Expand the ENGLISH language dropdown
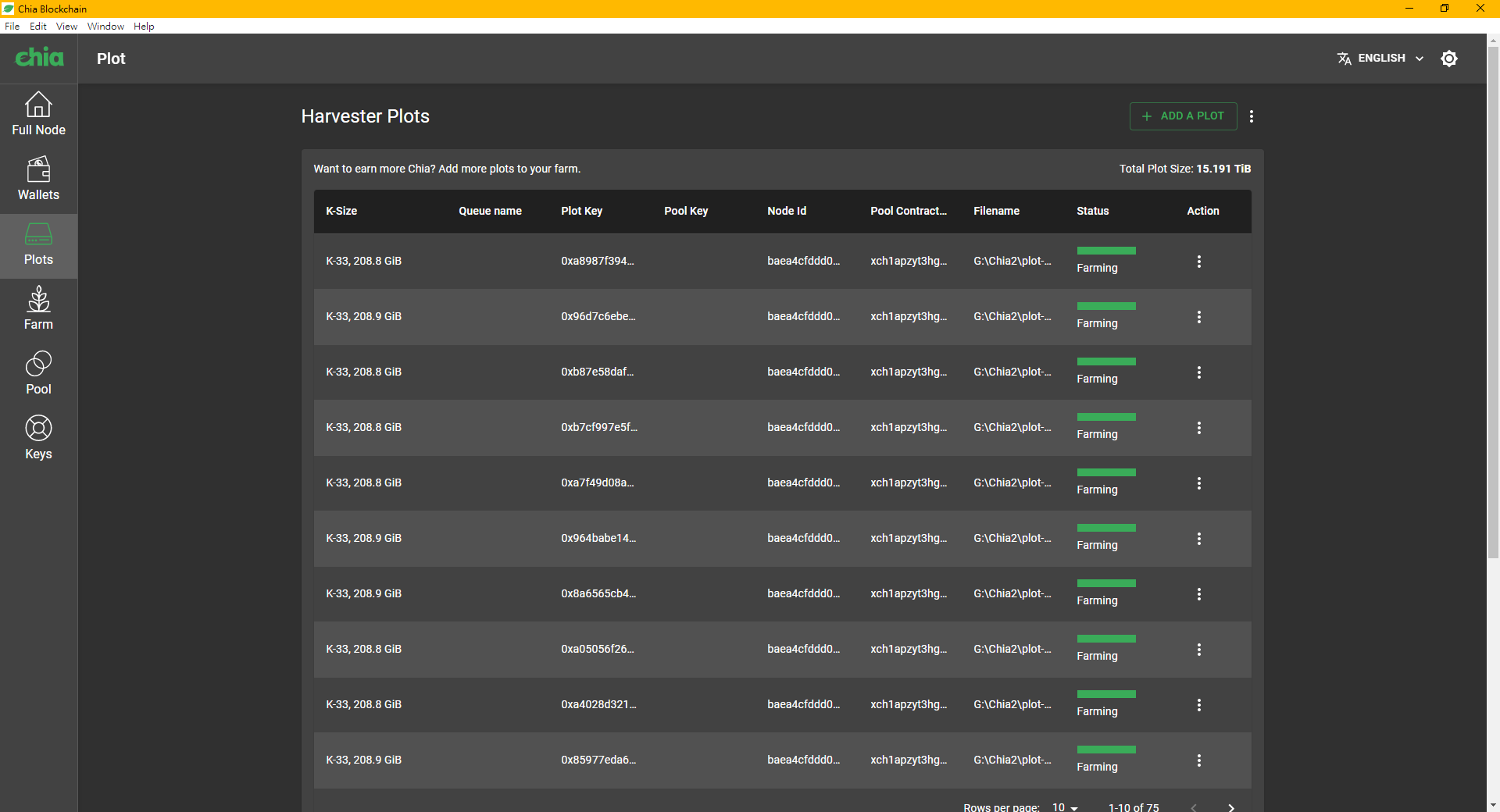The width and height of the screenshot is (1500, 812). click(1380, 59)
